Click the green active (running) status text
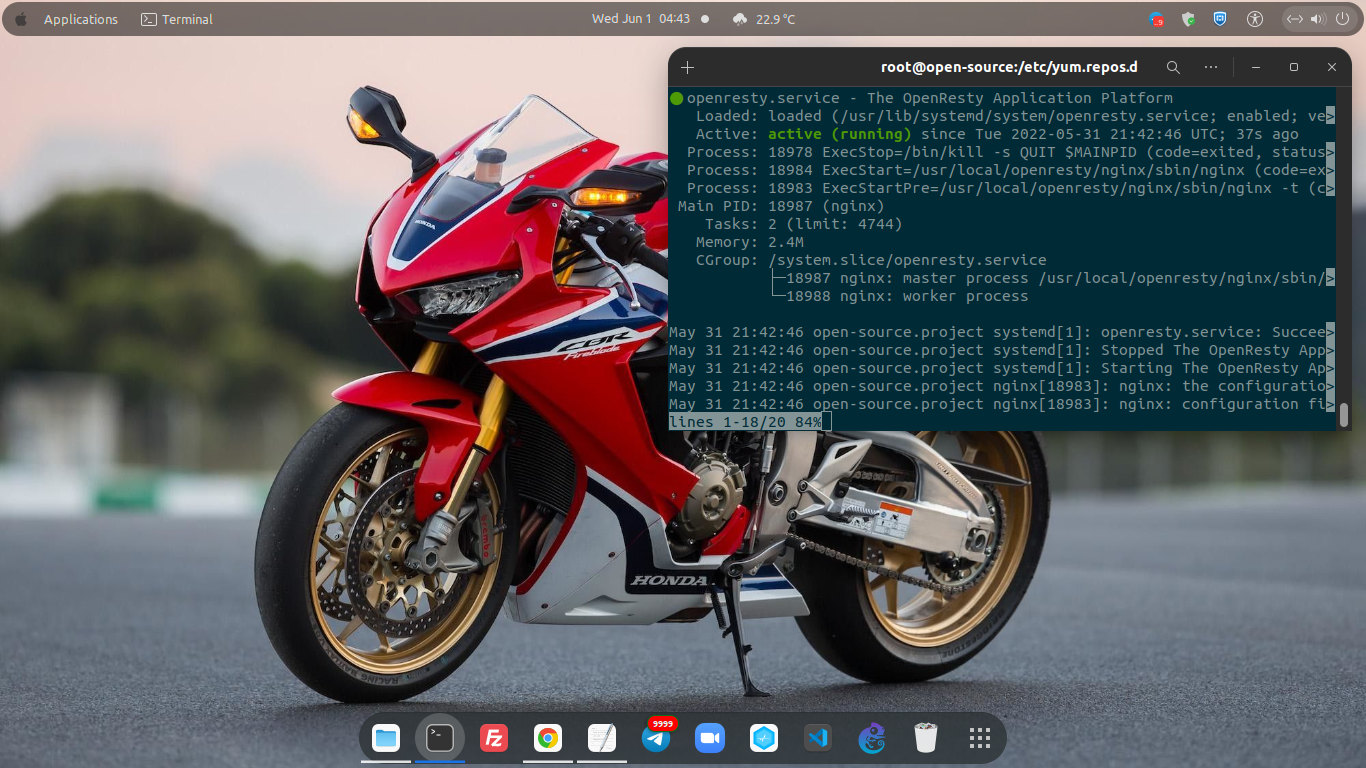Screen dimensions: 1366x768 pyautogui.click(x=840, y=134)
